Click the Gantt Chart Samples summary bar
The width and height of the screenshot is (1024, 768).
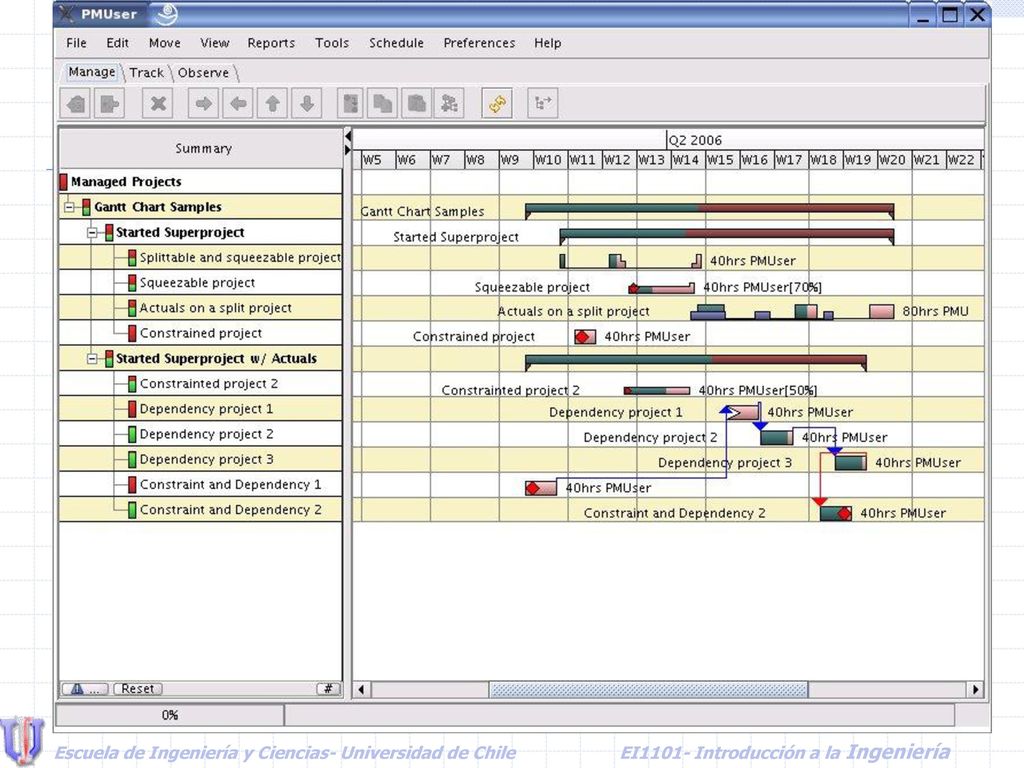709,210
